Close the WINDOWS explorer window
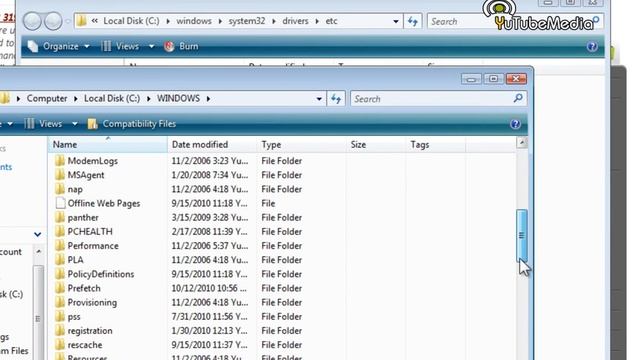The width and height of the screenshot is (640, 360). click(x=516, y=79)
